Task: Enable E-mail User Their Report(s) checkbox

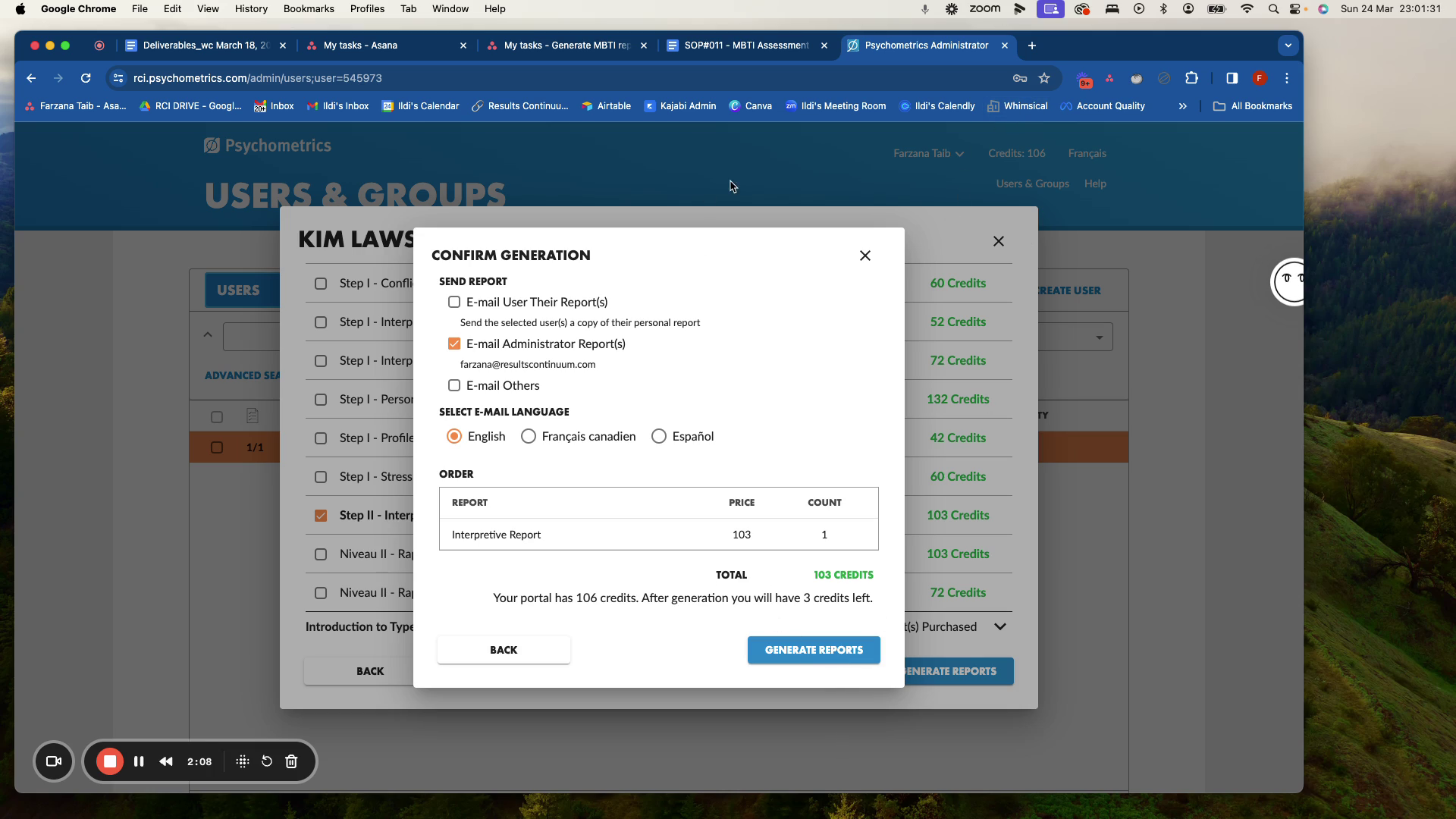Action: pyautogui.click(x=454, y=302)
